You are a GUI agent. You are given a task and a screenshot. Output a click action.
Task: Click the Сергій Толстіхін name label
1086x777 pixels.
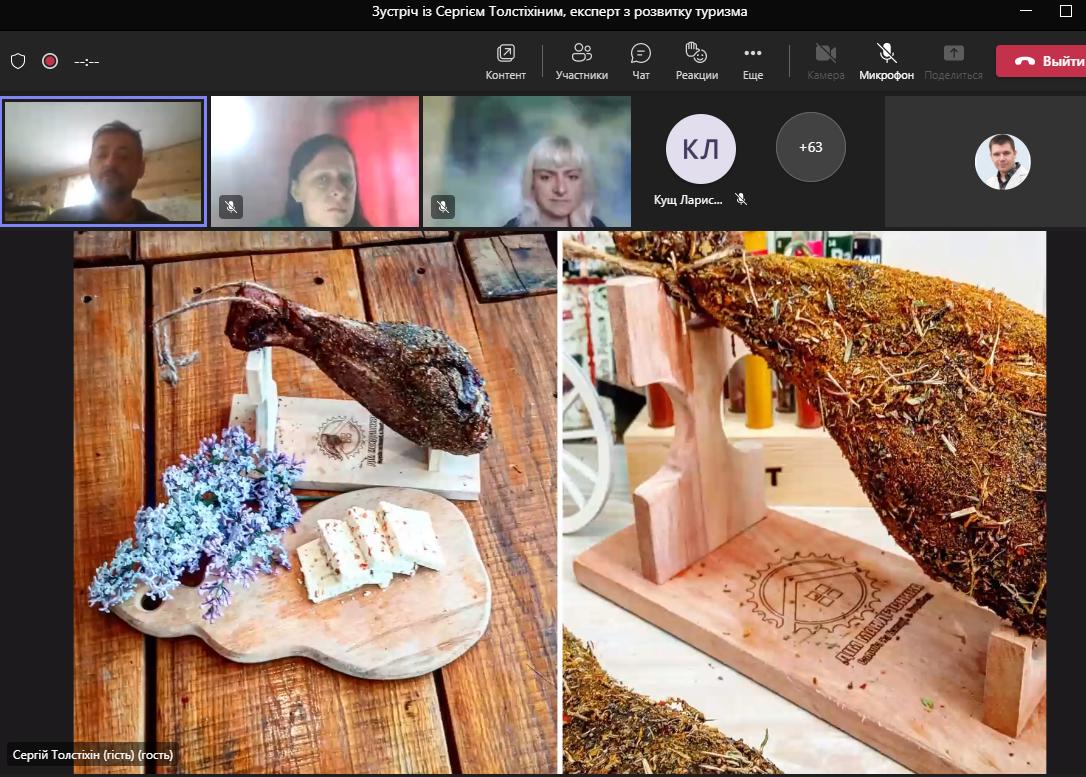(x=92, y=755)
